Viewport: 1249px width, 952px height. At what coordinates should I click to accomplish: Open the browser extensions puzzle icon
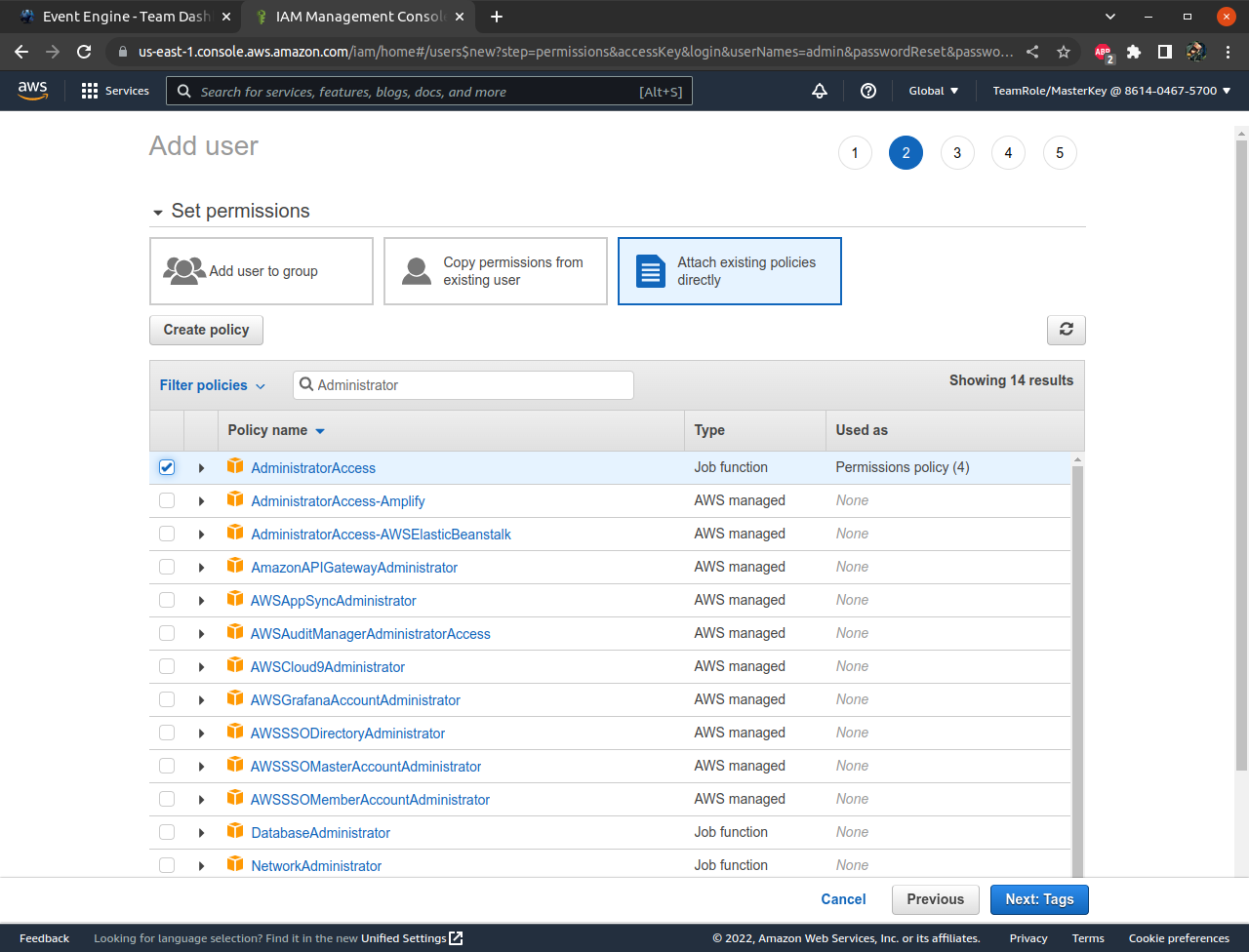[x=1134, y=52]
